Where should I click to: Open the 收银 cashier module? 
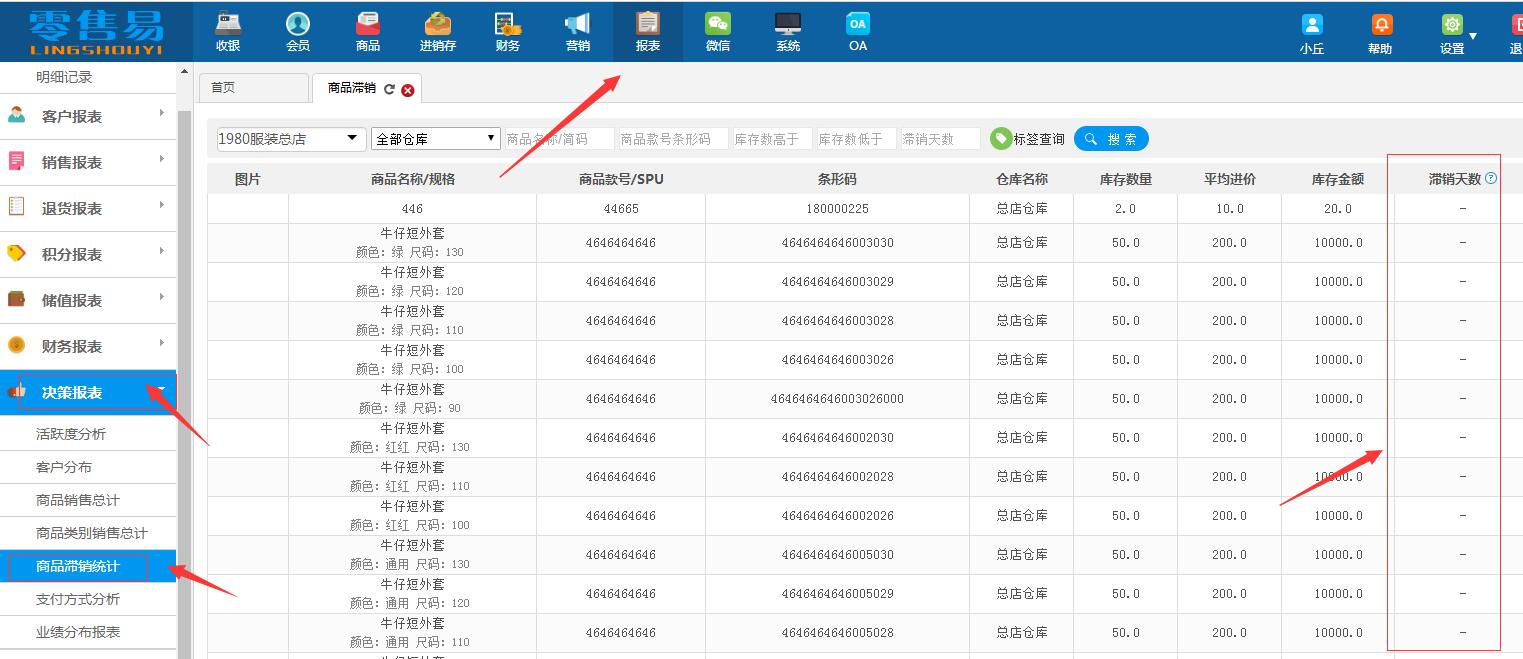pos(227,30)
